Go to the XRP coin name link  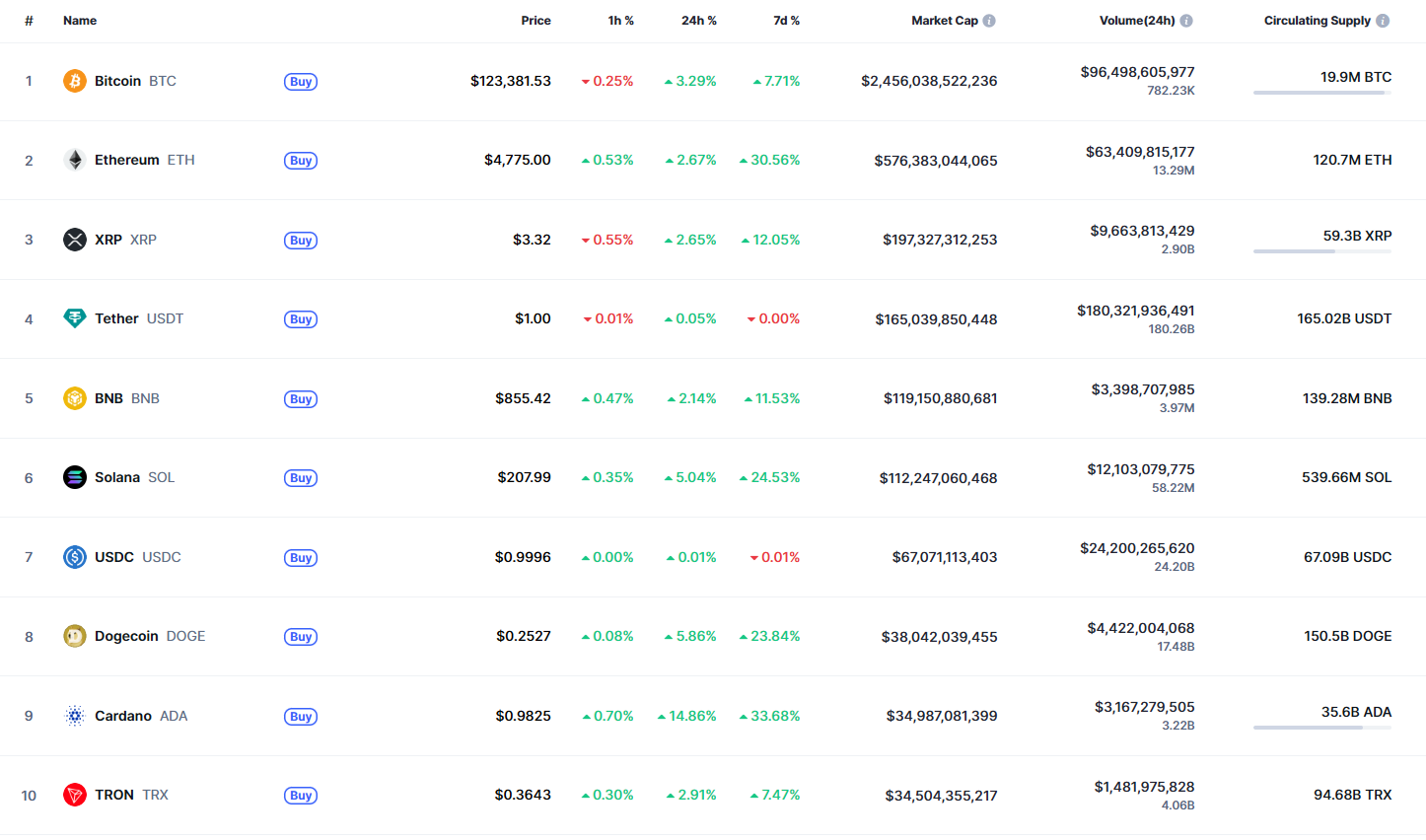click(x=125, y=240)
